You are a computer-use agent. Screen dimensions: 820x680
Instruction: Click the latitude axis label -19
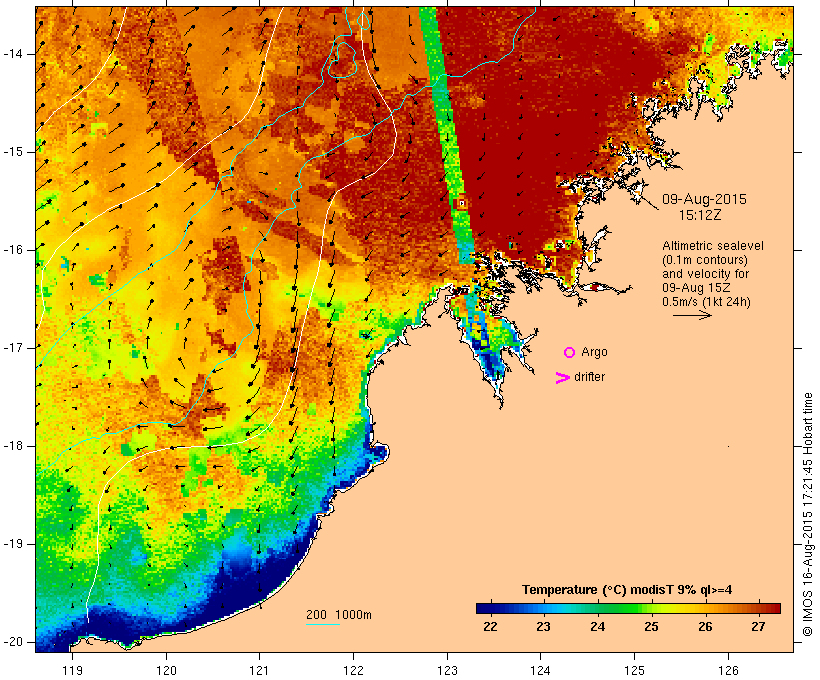coord(12,545)
